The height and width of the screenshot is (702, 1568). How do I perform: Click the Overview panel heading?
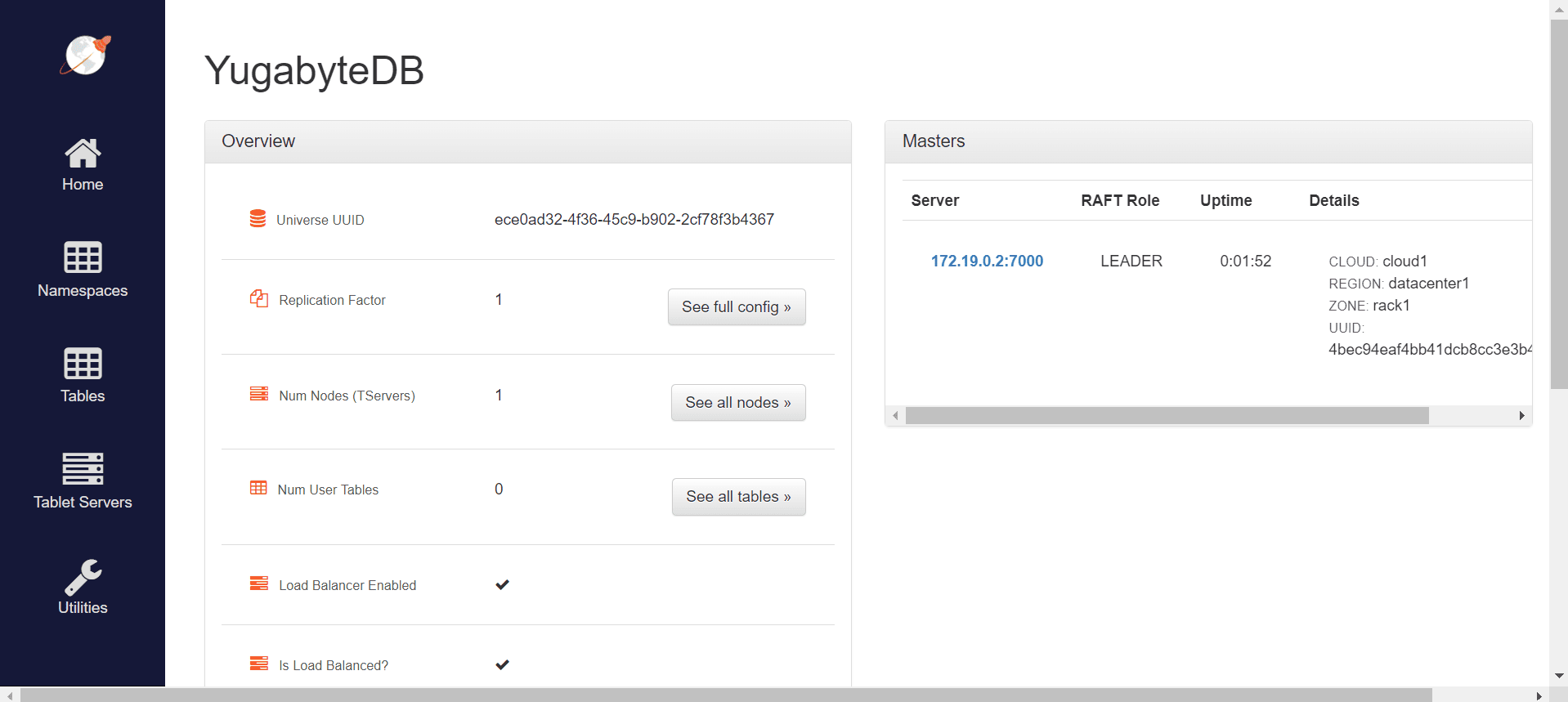tap(258, 141)
